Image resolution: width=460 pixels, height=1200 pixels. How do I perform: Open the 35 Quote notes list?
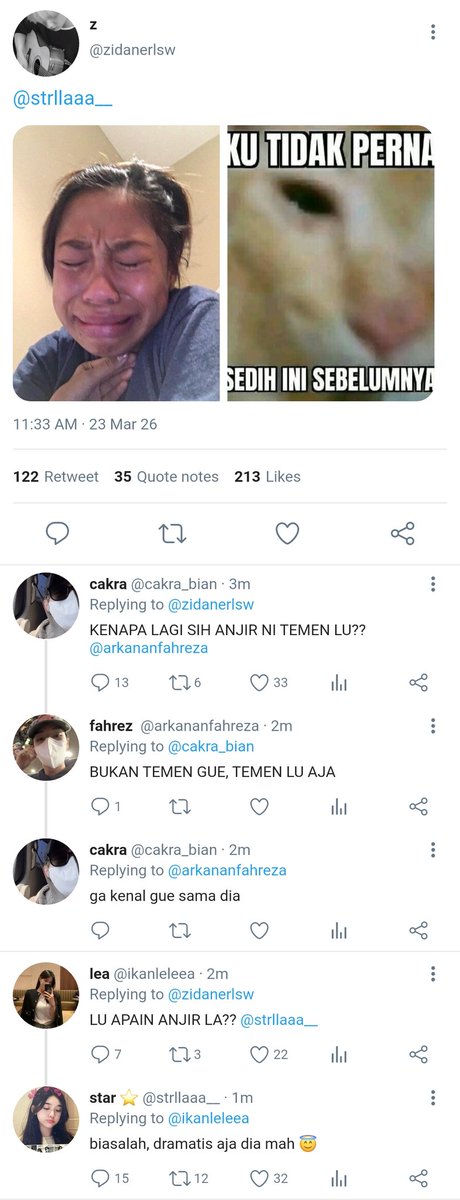[166, 477]
